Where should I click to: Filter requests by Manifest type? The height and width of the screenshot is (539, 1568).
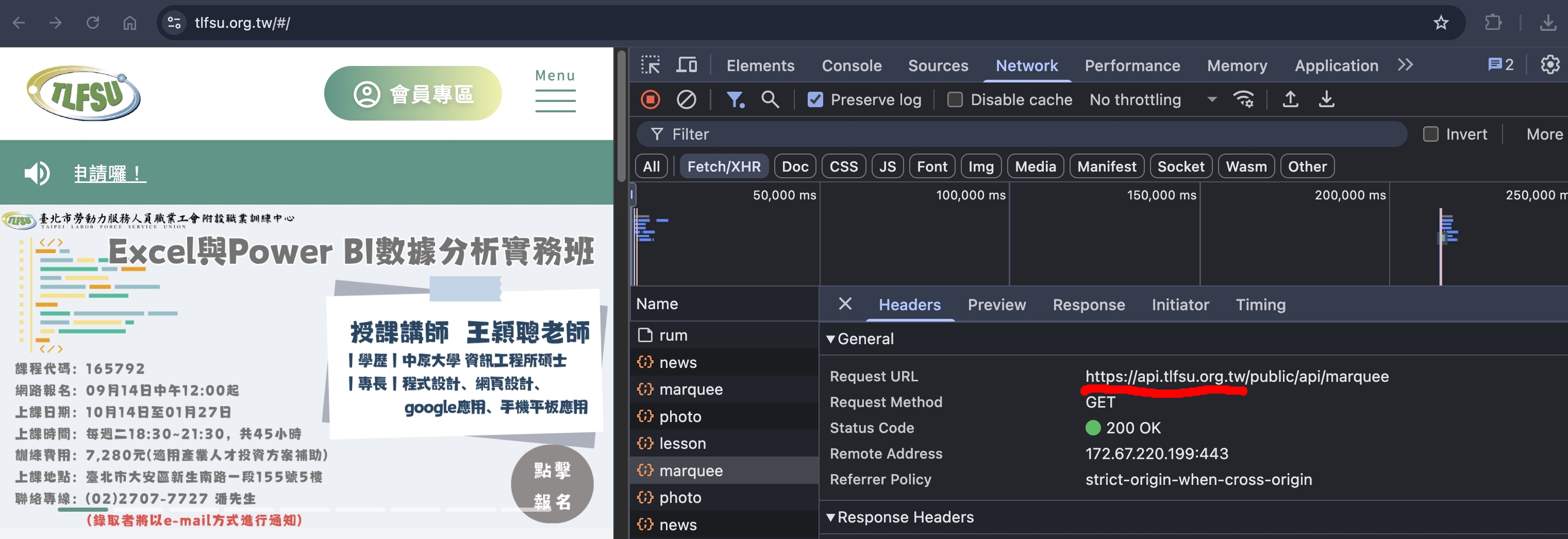1107,166
